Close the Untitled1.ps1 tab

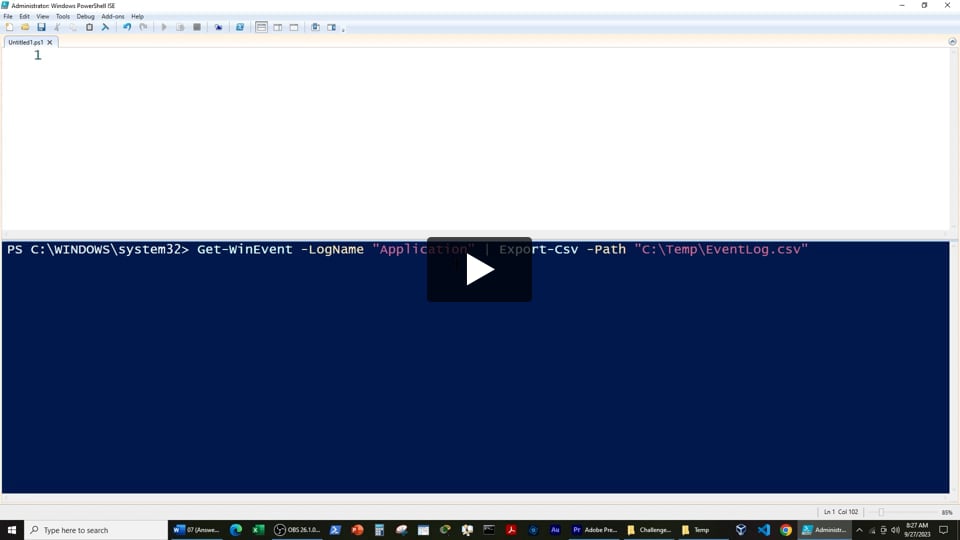(x=50, y=42)
